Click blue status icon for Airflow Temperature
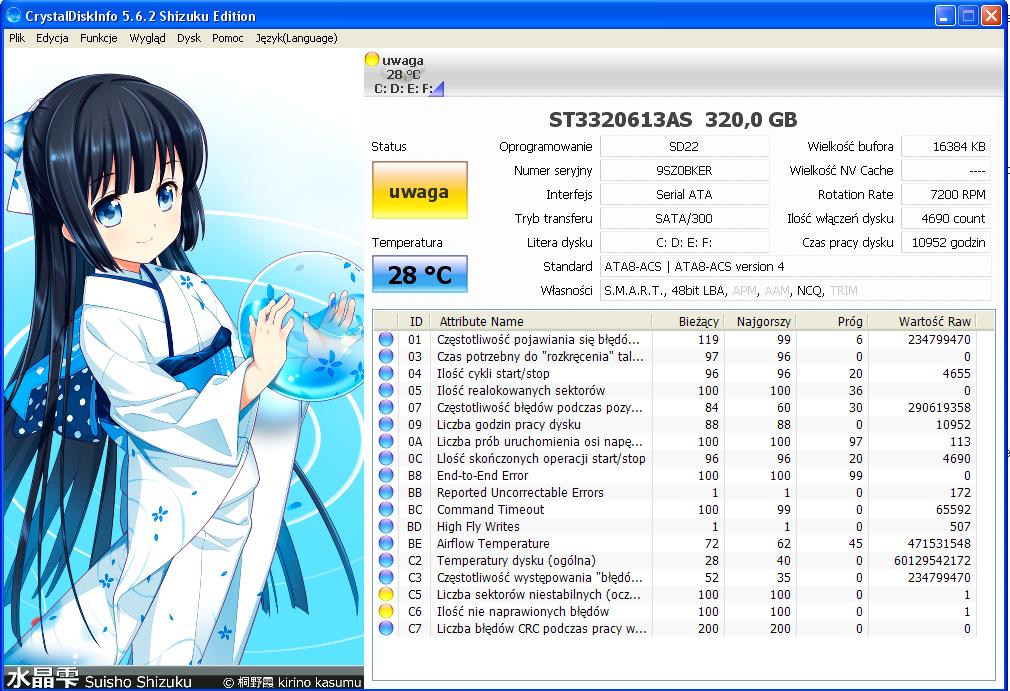Image resolution: width=1010 pixels, height=691 pixels. (x=386, y=543)
